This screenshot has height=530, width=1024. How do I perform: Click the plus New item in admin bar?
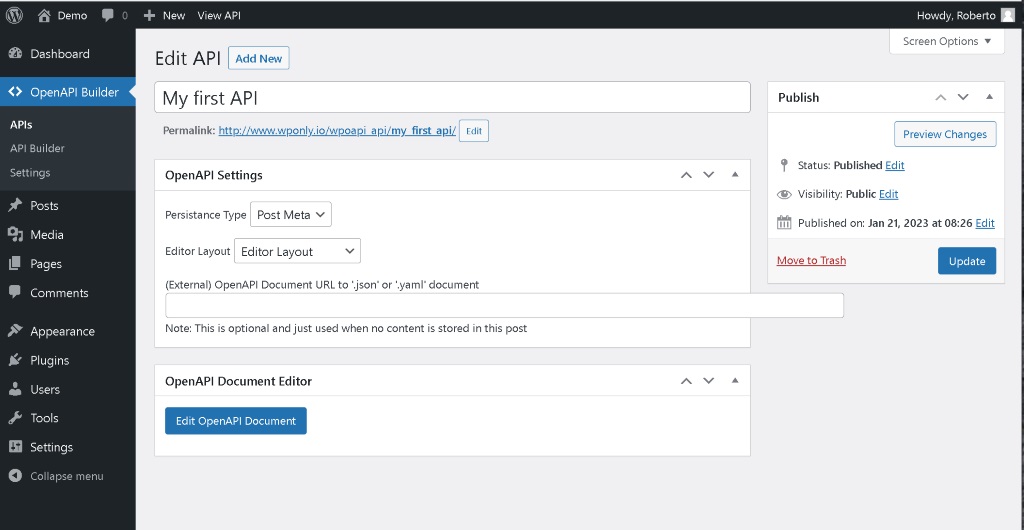coord(164,15)
